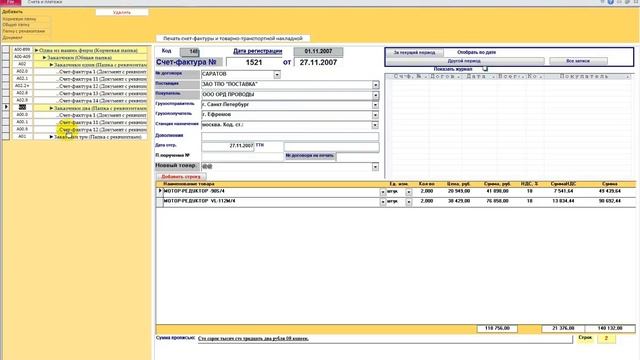This screenshot has width=640, height=360.
Task: Click the help icon in the title bar
Action: 611,2
